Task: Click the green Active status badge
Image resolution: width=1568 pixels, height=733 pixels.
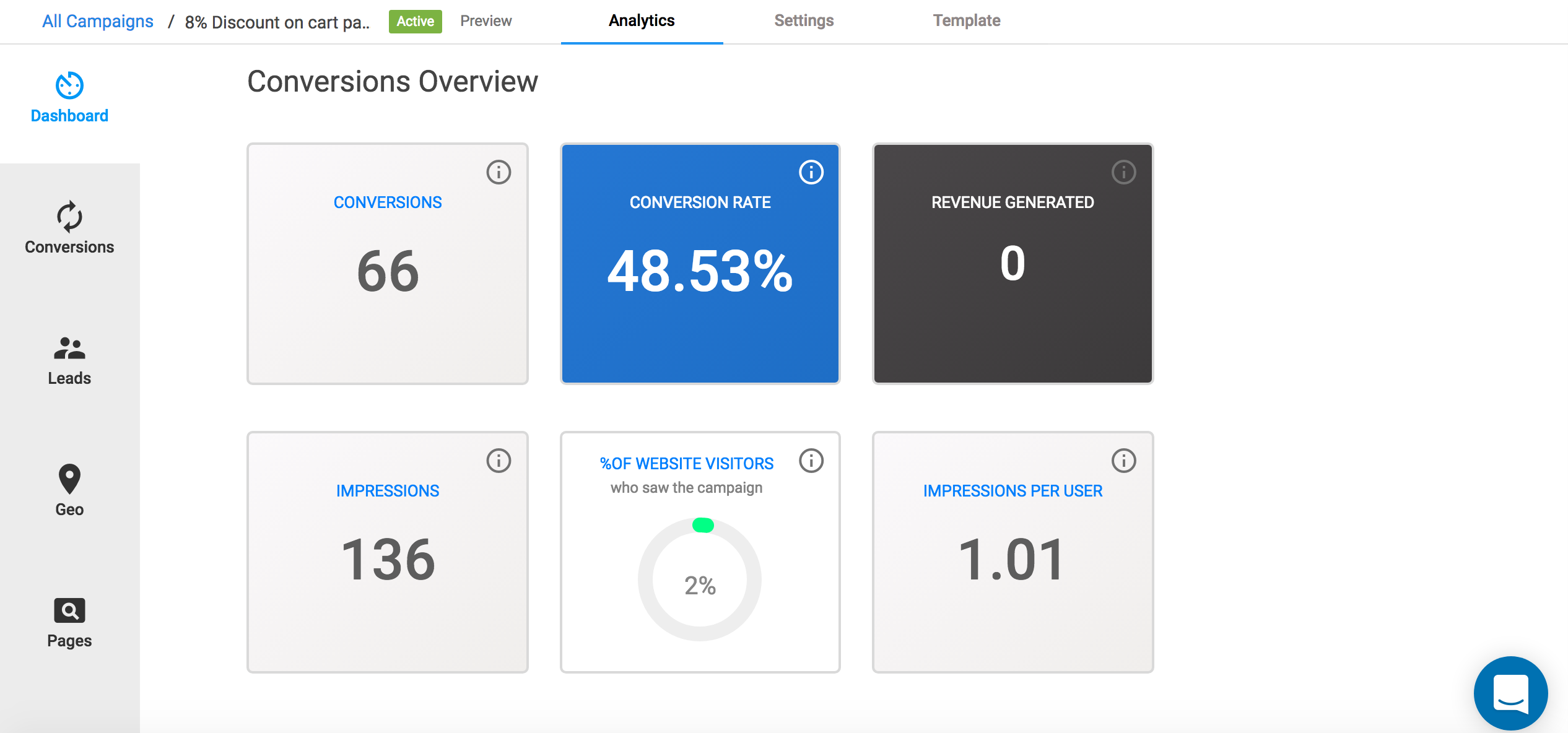Action: [x=415, y=21]
